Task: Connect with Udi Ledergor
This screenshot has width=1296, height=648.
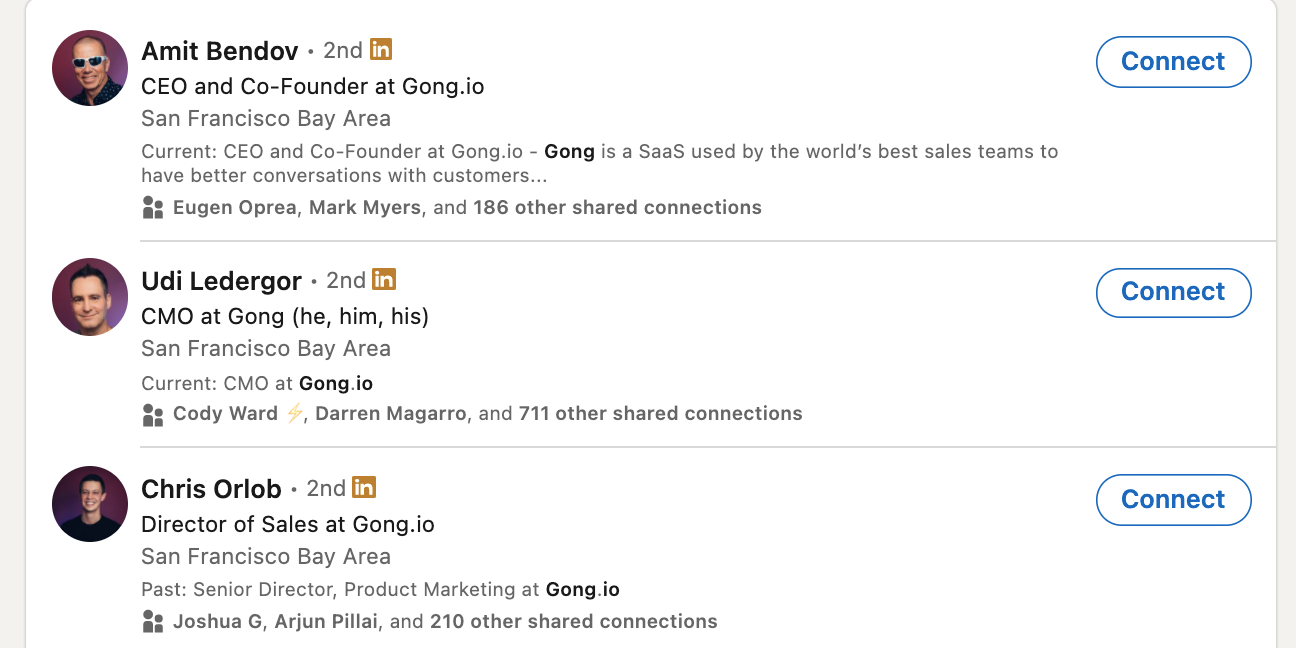Action: (x=1173, y=292)
